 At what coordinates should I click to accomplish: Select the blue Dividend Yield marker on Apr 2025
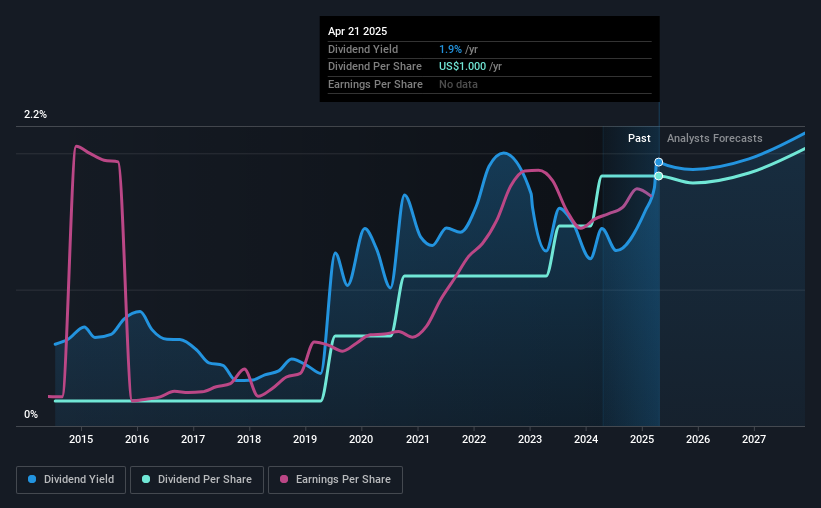coord(659,162)
